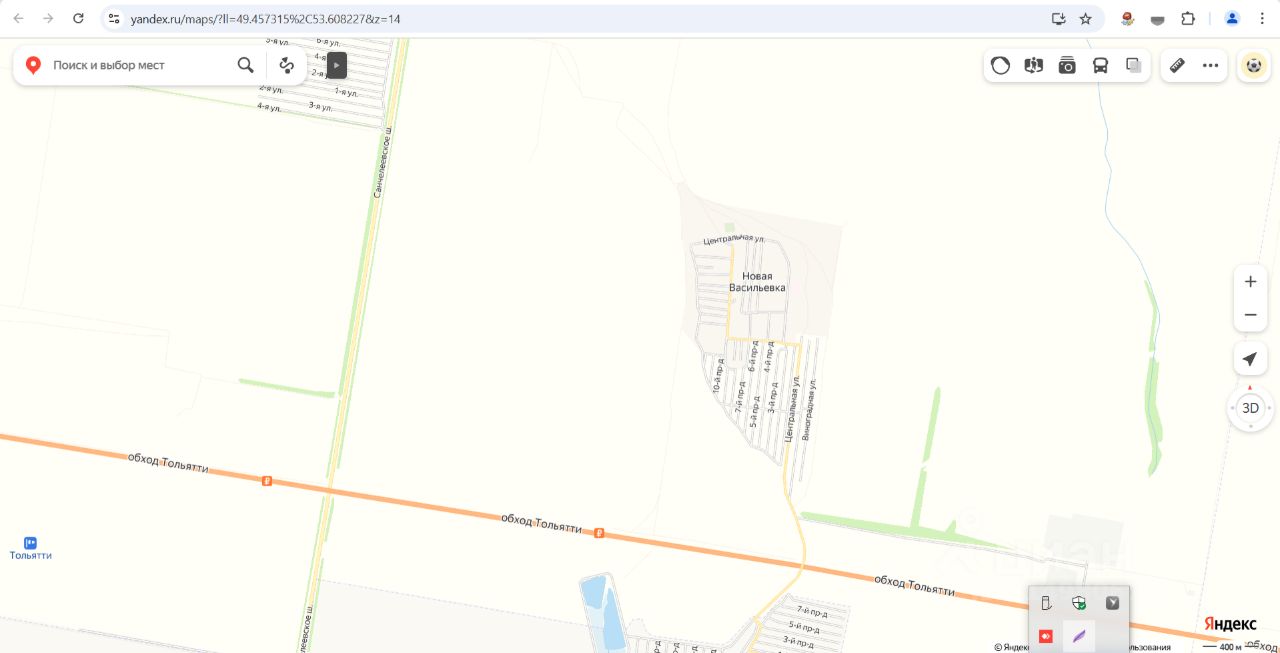
Task: Toggle street panoramas layer icon
Action: [x=1034, y=65]
